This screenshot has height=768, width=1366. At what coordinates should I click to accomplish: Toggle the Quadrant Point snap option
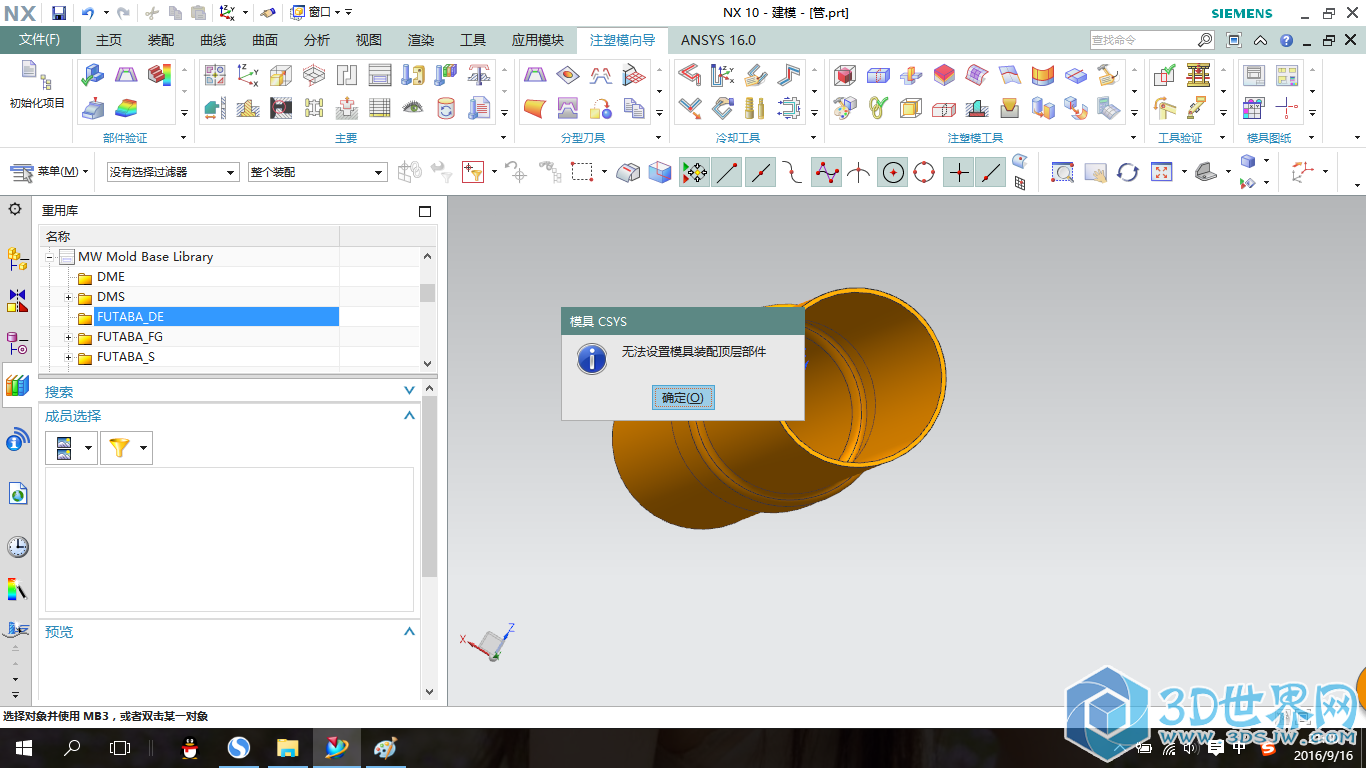click(x=925, y=172)
